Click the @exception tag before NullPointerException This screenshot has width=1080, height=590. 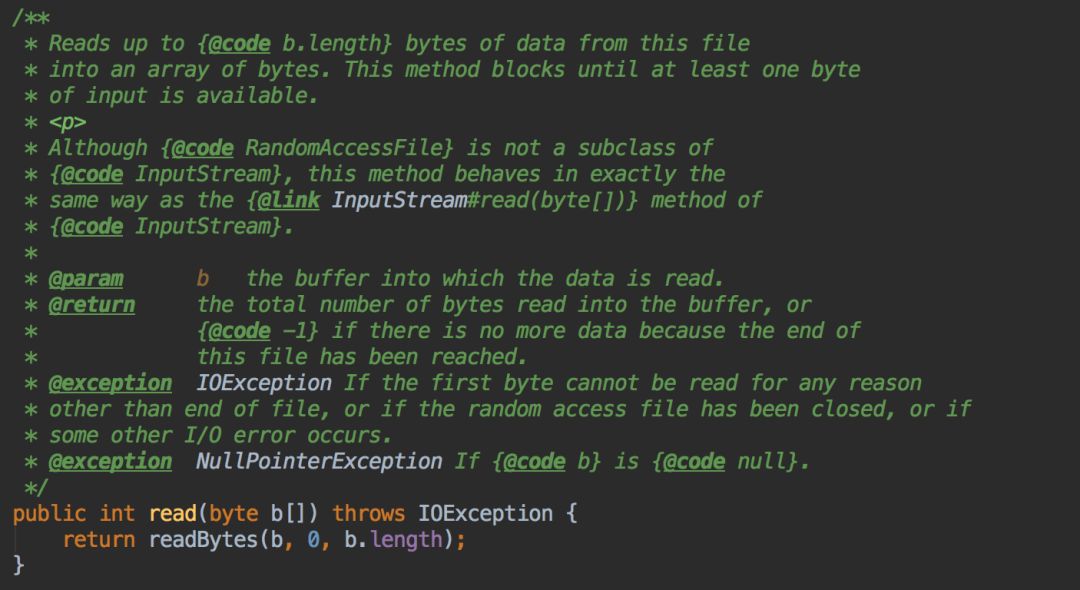click(110, 462)
